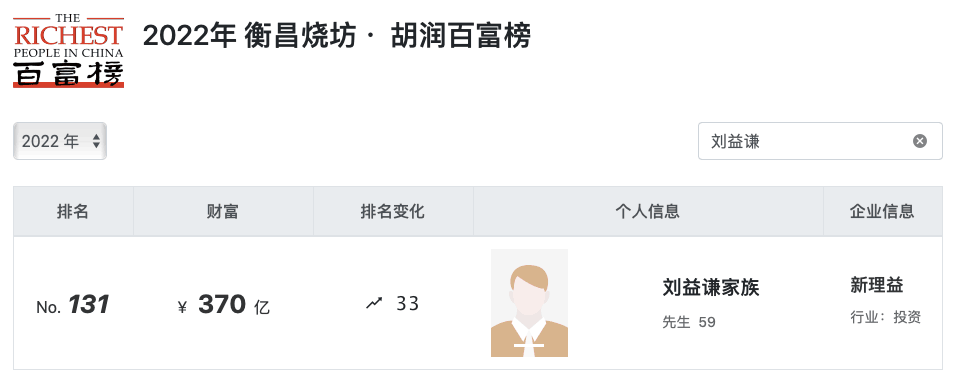Click the rank change number 33
This screenshot has height=390, width=961.
tap(408, 304)
